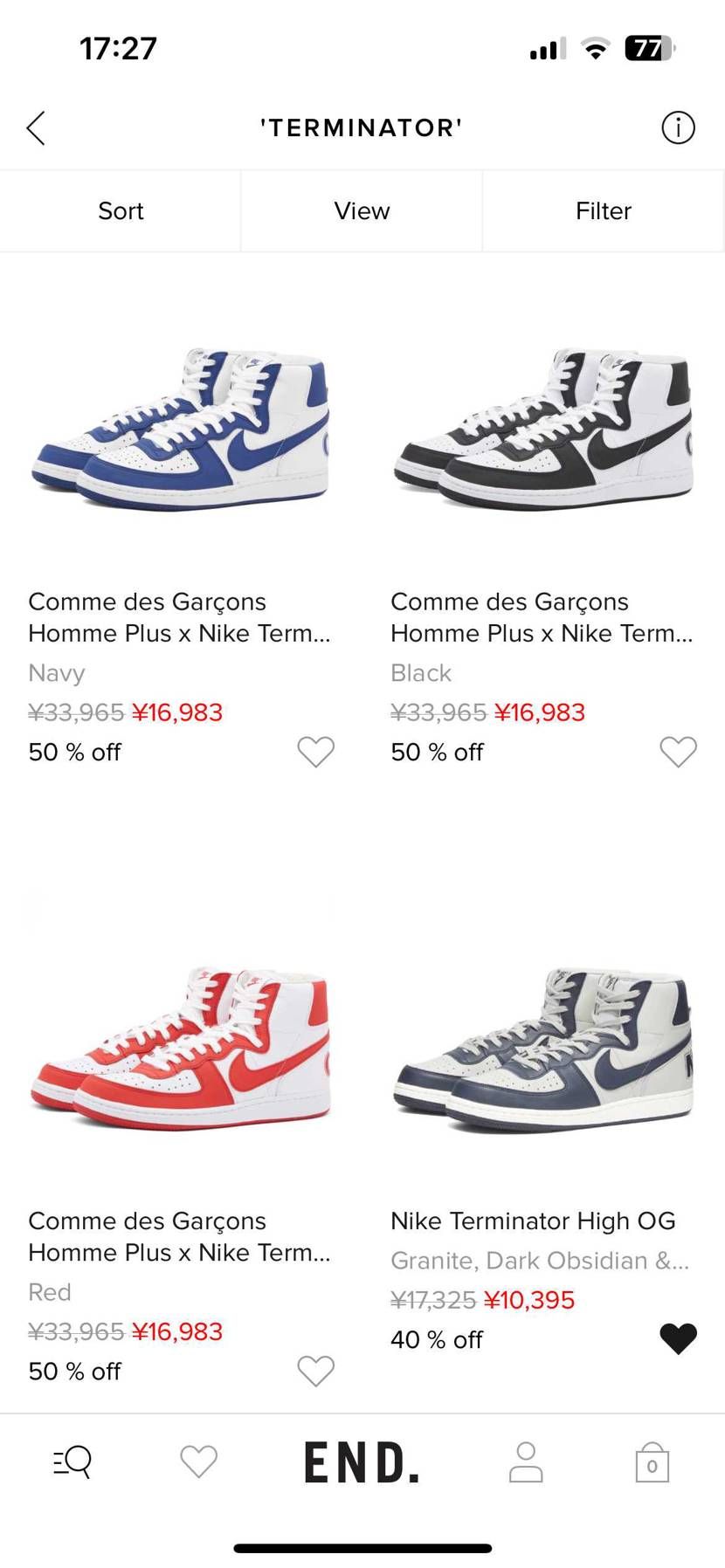Open the shopping bag icon
The image size is (725, 1568).
coord(652,1462)
